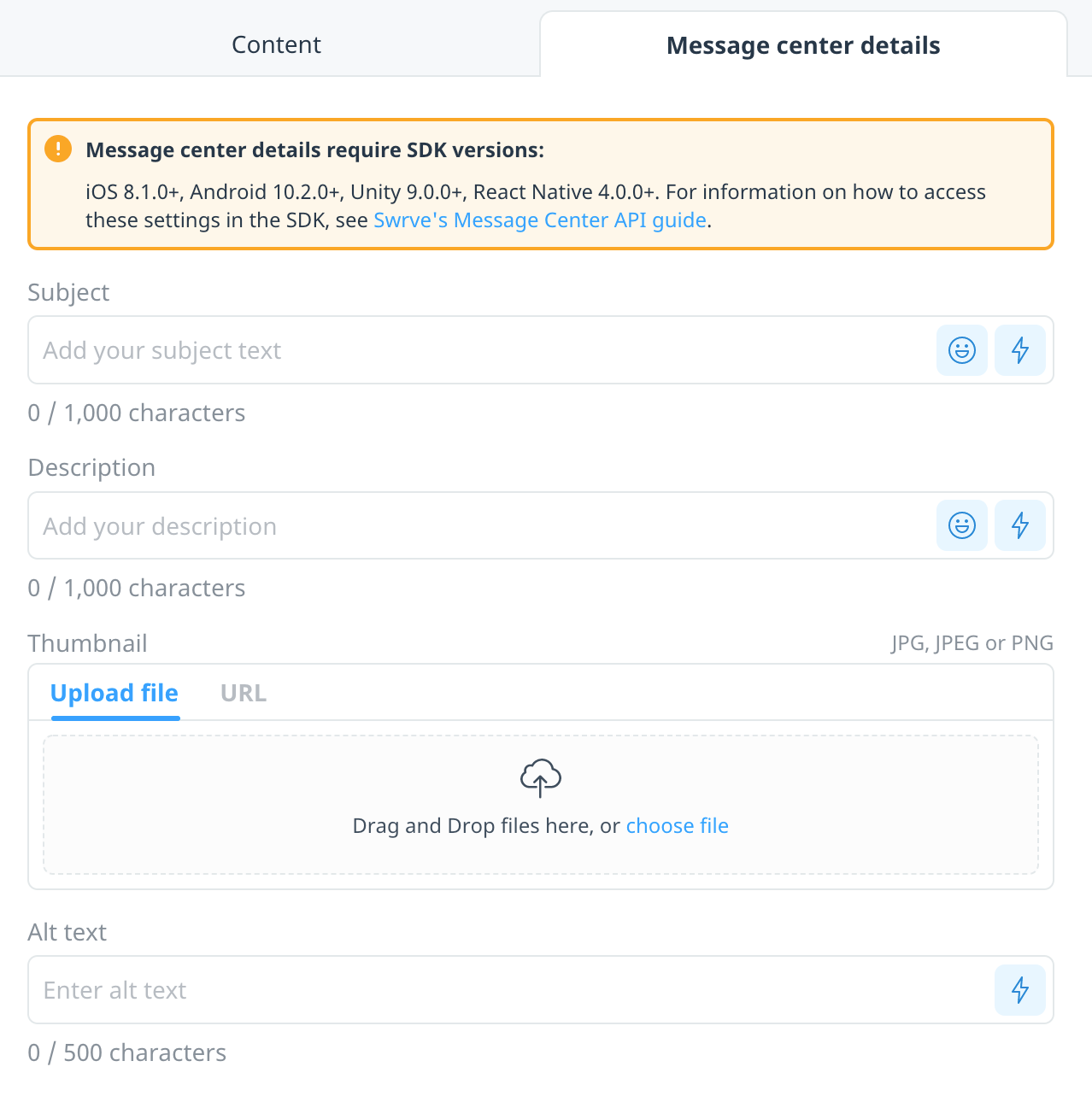
Task: Select the Message center details tab
Action: click(x=803, y=44)
